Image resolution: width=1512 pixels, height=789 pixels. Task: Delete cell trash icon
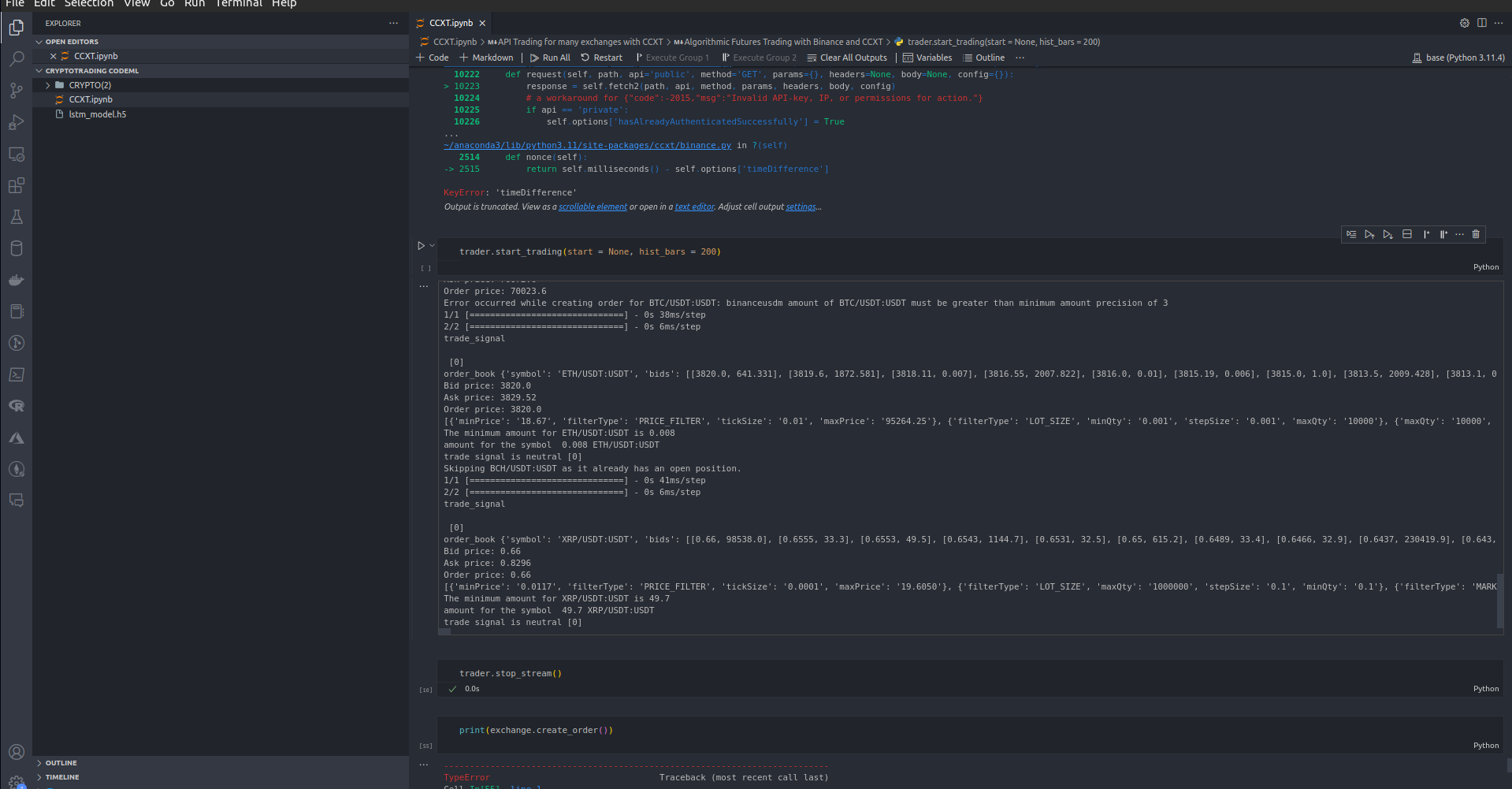tap(1476, 234)
